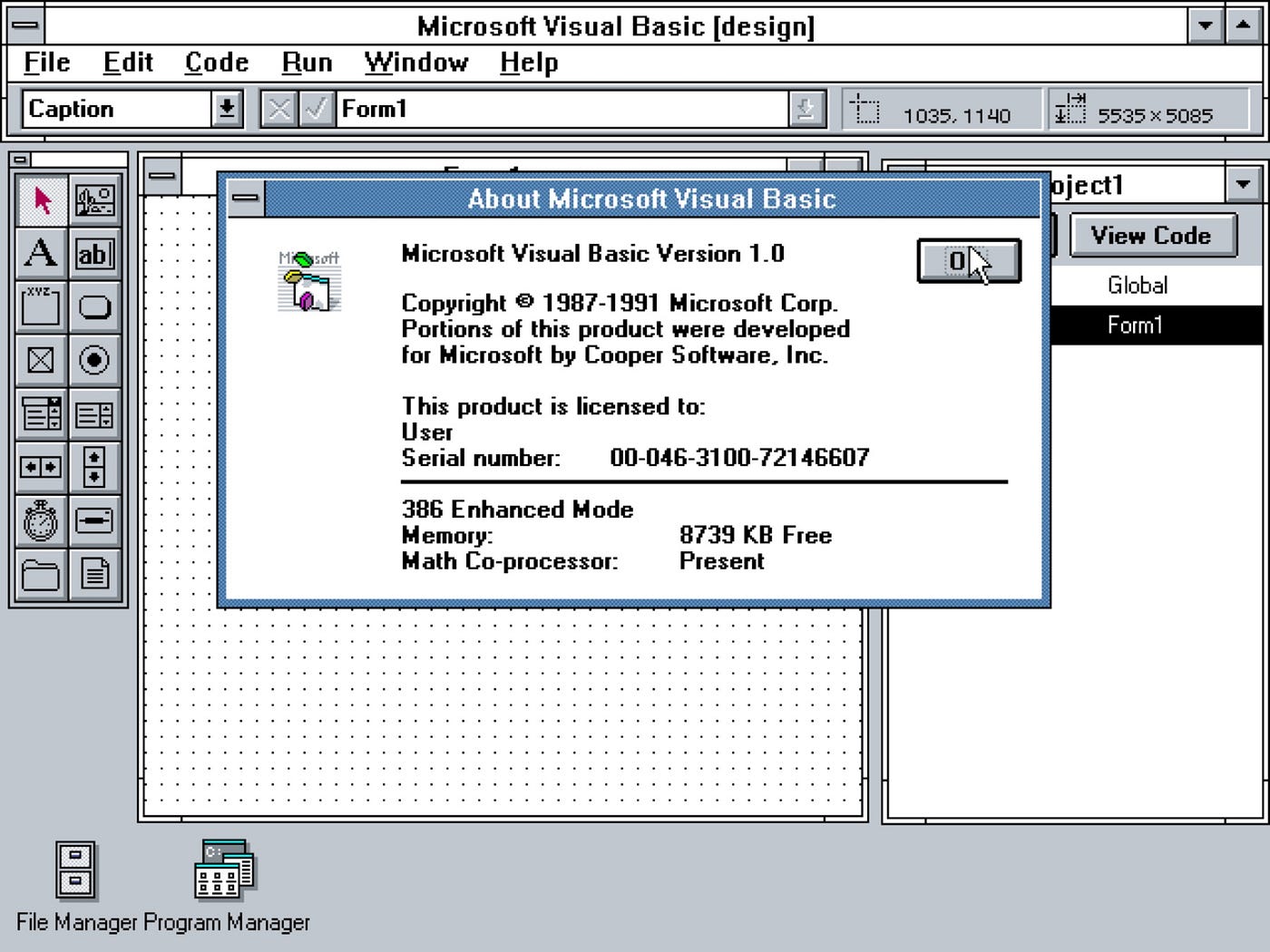Select the Picture Box tool
Image resolution: width=1270 pixels, height=952 pixels.
point(95,199)
